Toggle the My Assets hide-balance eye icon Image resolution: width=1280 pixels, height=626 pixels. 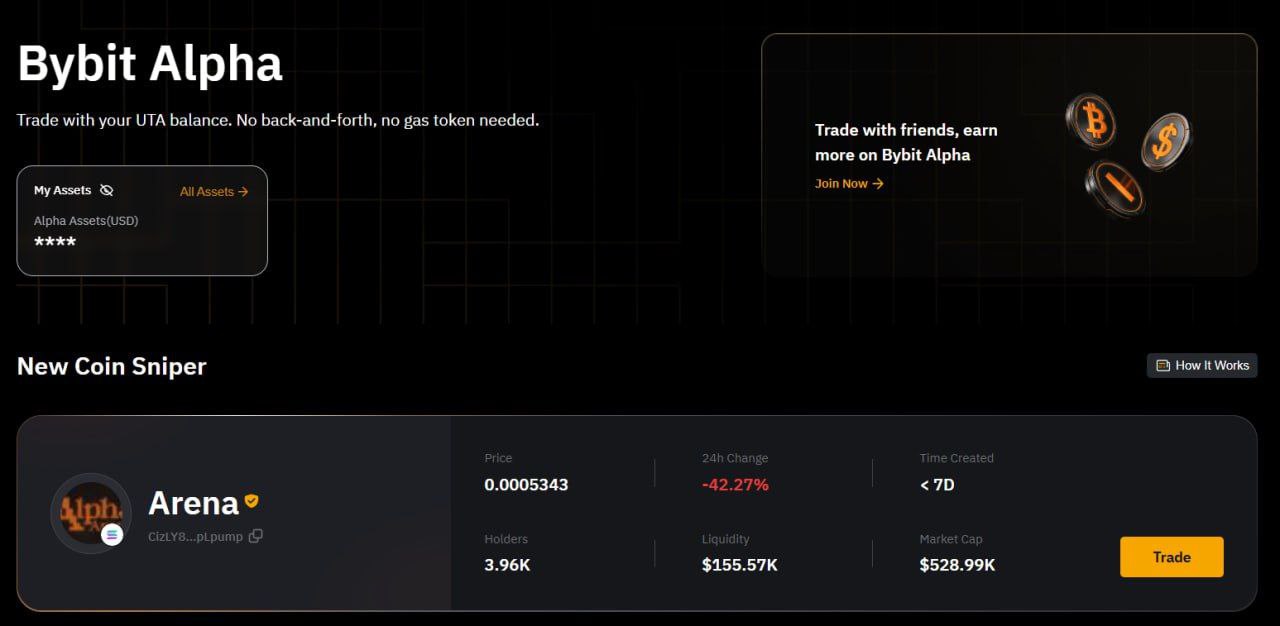pyautogui.click(x=107, y=190)
